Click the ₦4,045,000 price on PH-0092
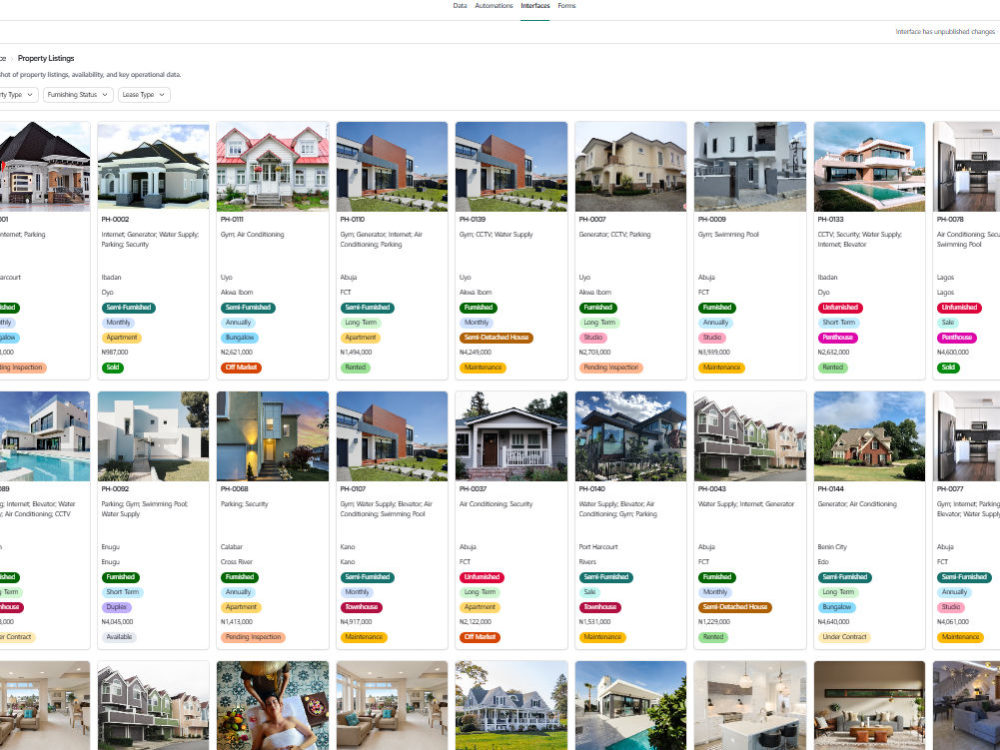The width and height of the screenshot is (1000, 750). click(117, 622)
